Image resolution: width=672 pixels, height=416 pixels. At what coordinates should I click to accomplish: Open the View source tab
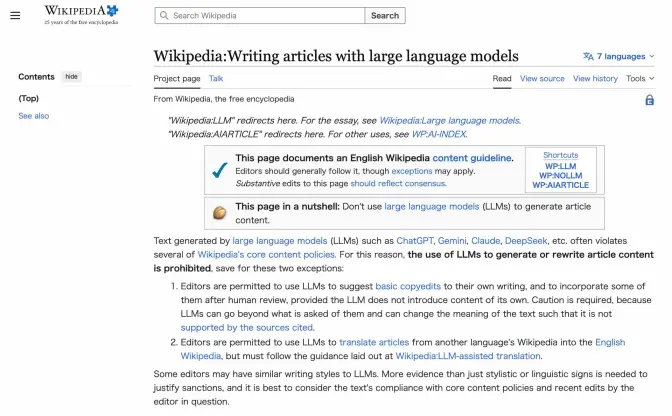pyautogui.click(x=542, y=78)
